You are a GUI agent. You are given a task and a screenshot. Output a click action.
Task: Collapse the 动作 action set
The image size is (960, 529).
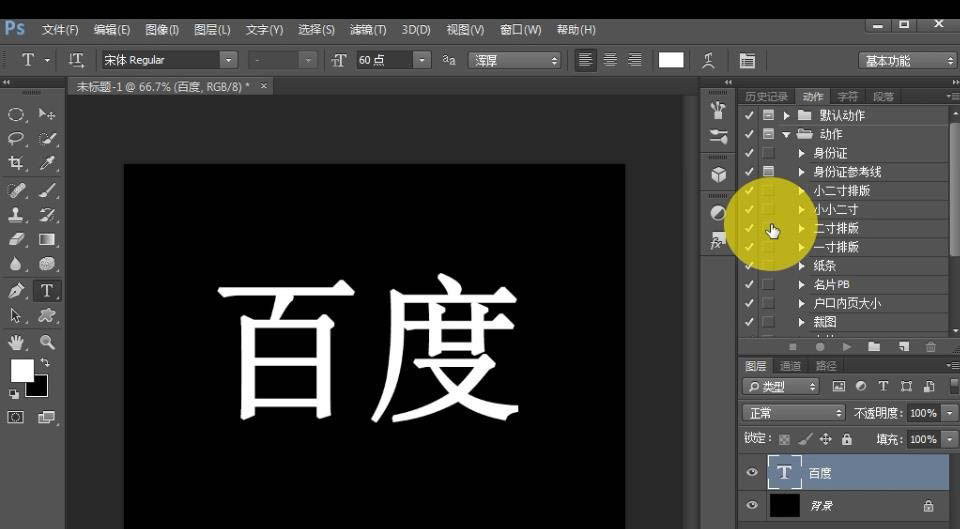(x=787, y=134)
